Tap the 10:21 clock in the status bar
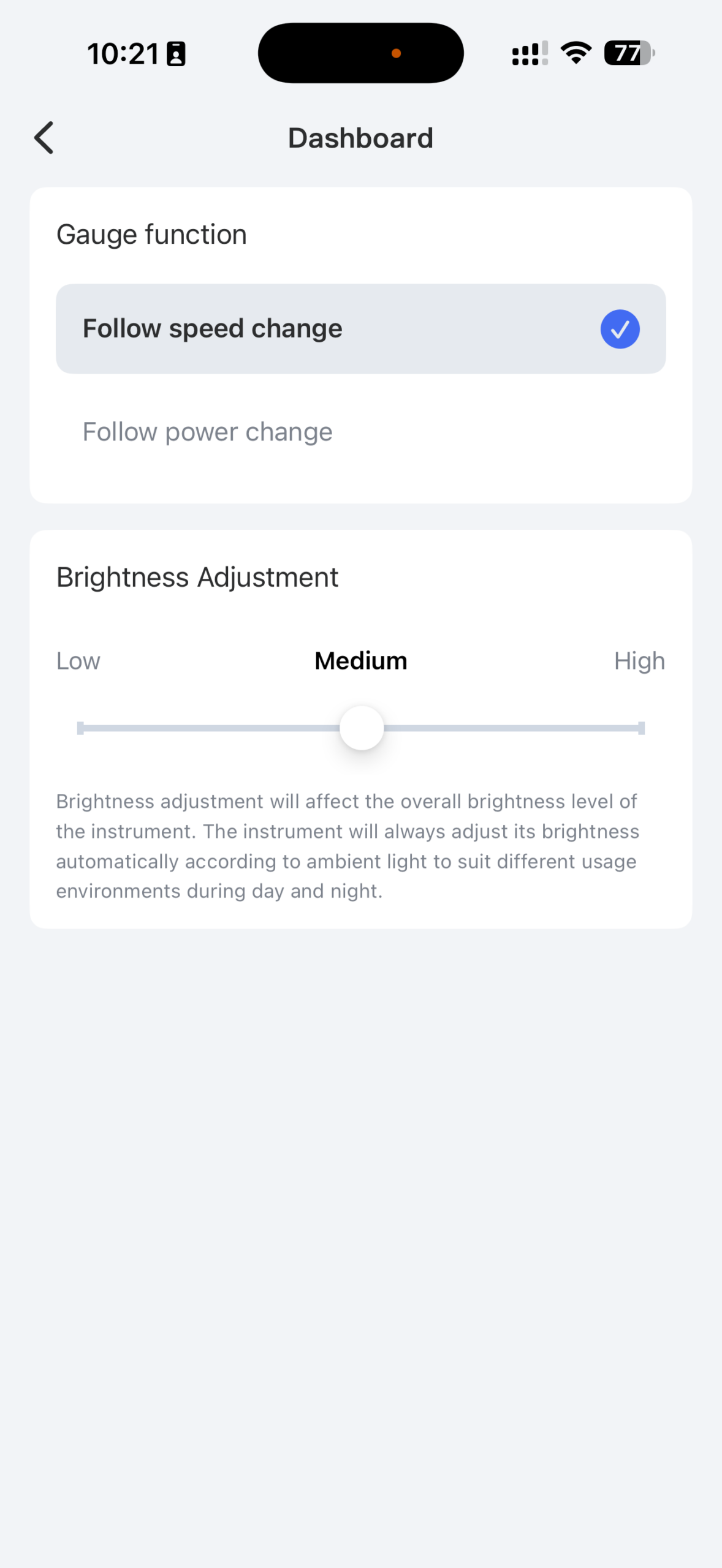Image resolution: width=722 pixels, height=1568 pixels. tap(123, 54)
